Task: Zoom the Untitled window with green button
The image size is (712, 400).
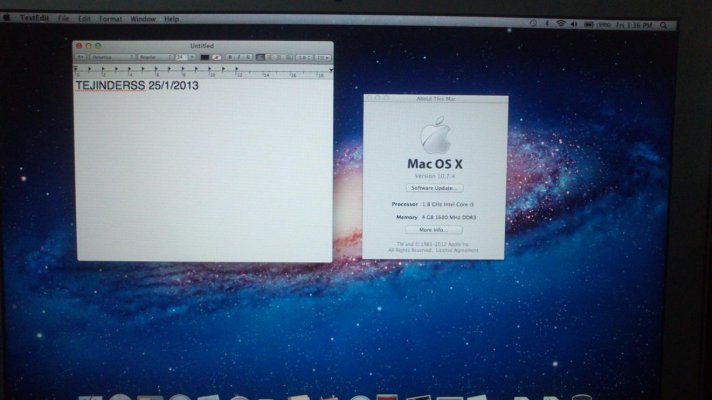Action: (98, 46)
